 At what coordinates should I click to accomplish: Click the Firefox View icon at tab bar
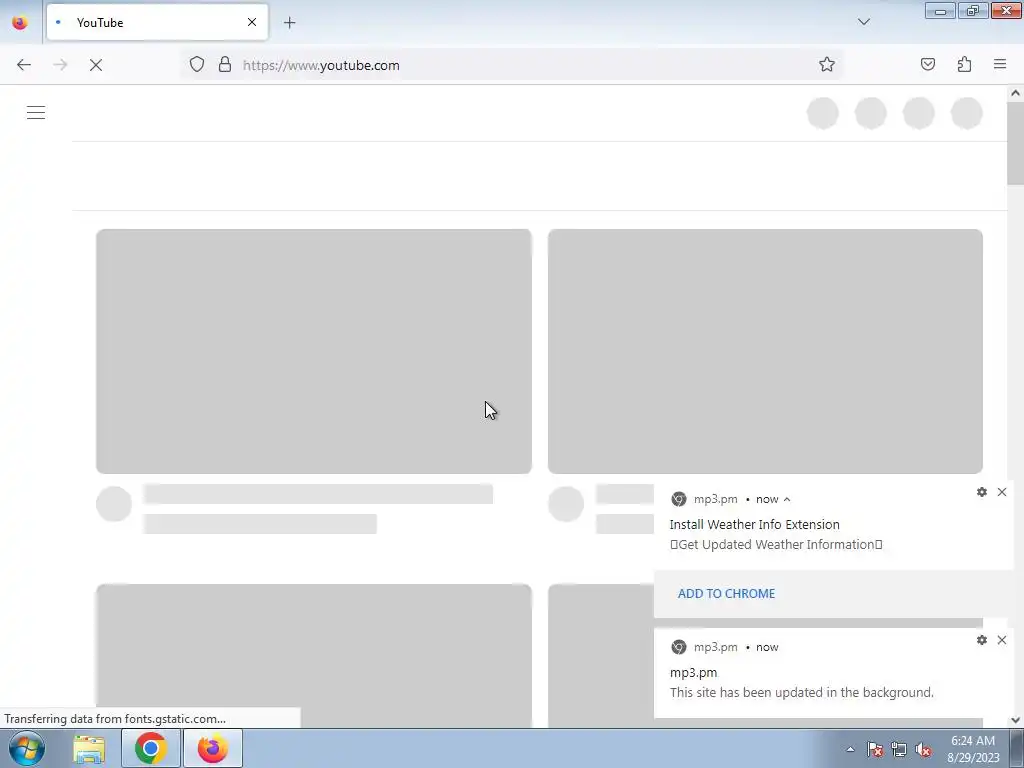(x=20, y=22)
